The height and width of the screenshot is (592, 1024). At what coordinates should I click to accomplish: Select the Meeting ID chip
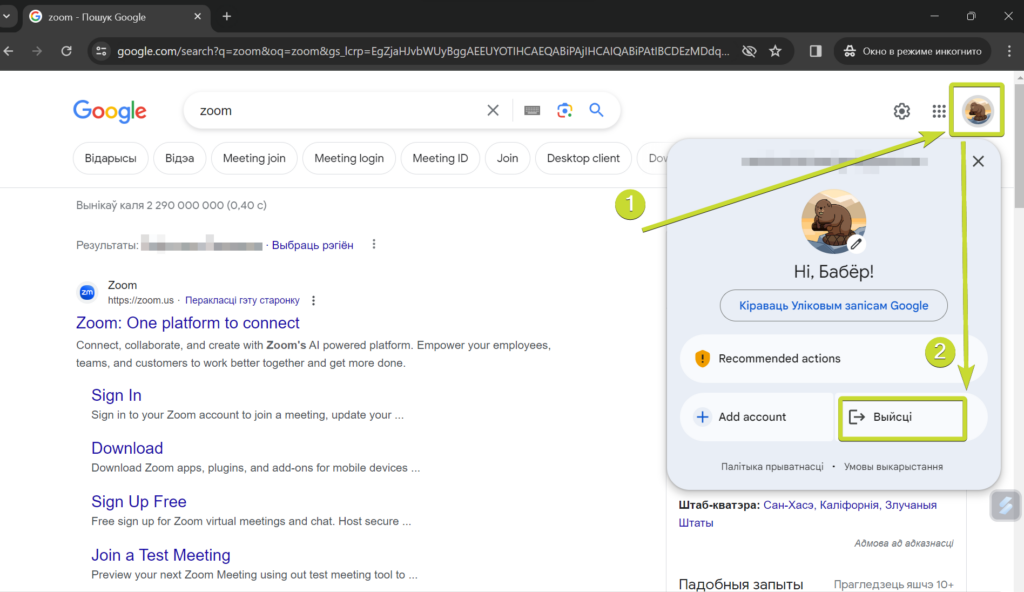(x=440, y=158)
